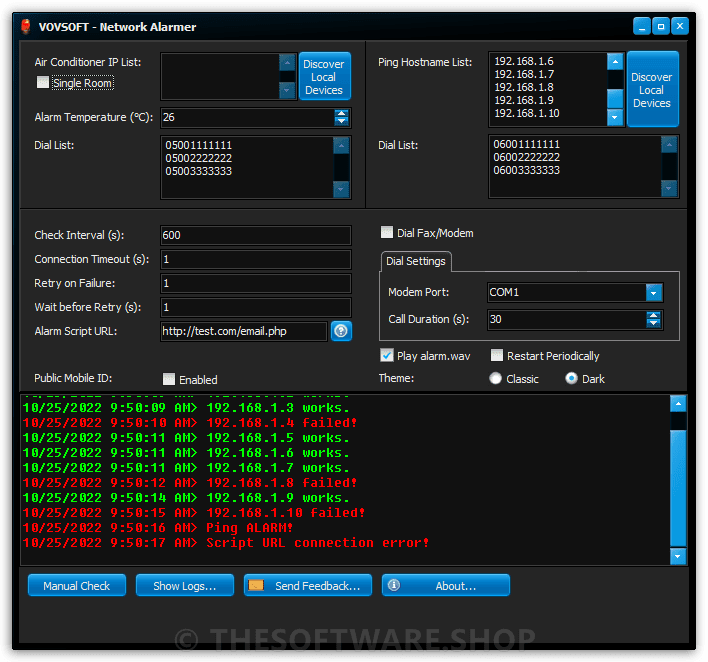Enable the Dial Fax/Modem checkbox
Screen dimensions: 708x662
[x=387, y=233]
